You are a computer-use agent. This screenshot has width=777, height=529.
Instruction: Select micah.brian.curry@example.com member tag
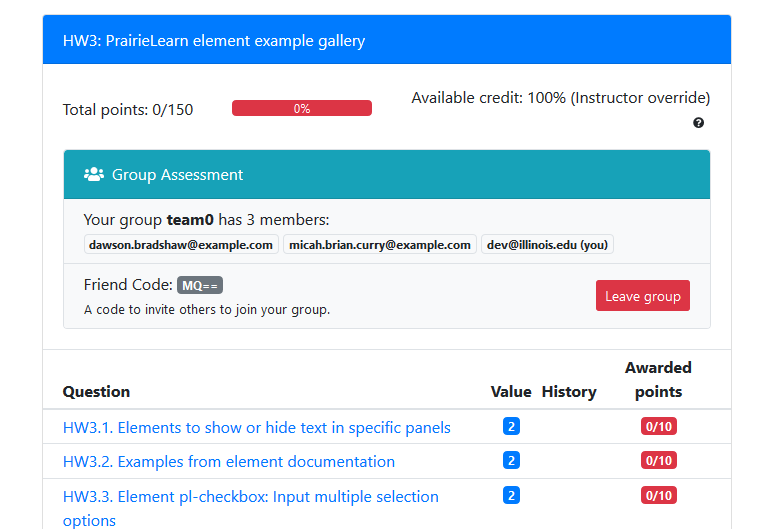[x=380, y=244]
